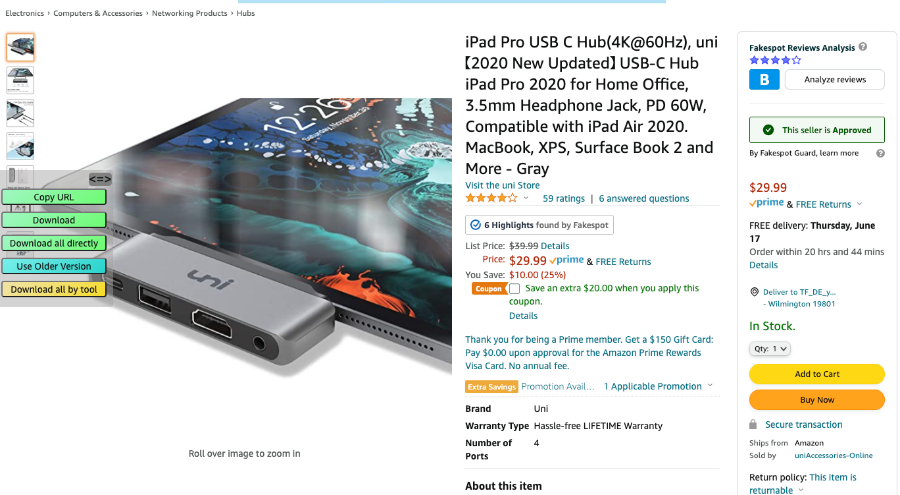Open the Visit the uni Store link
Viewport: 900px width, 495px height.
tap(502, 185)
